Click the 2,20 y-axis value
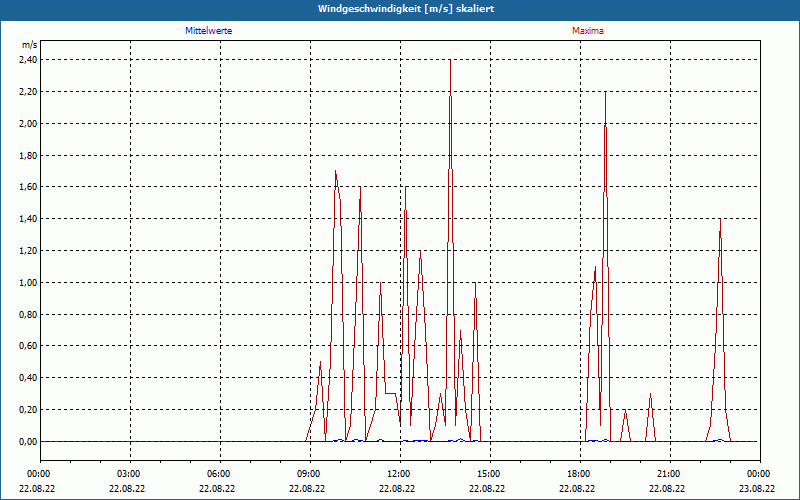 pos(29,92)
